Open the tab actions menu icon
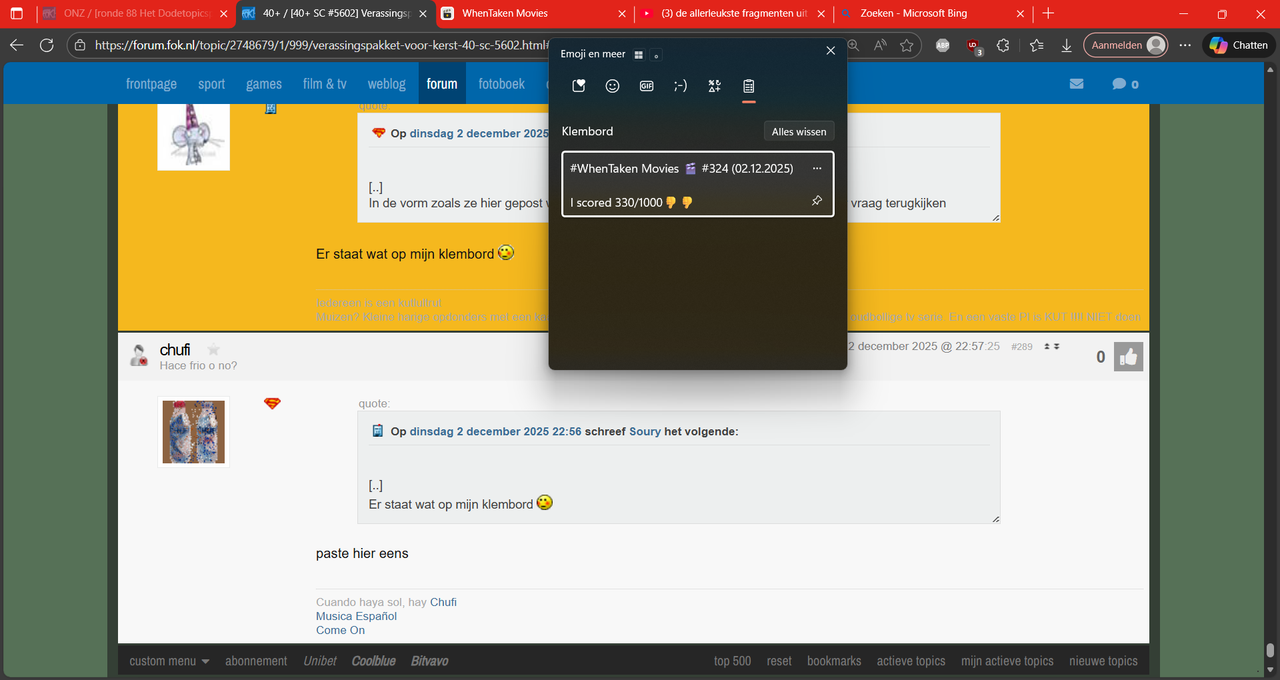Image resolution: width=1280 pixels, height=680 pixels. click(16, 14)
